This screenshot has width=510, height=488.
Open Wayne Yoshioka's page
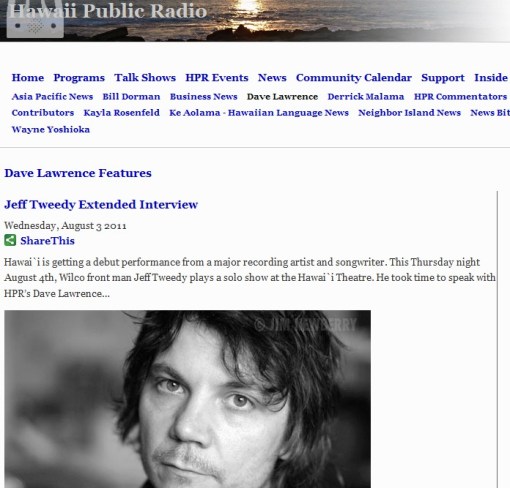tap(51, 129)
